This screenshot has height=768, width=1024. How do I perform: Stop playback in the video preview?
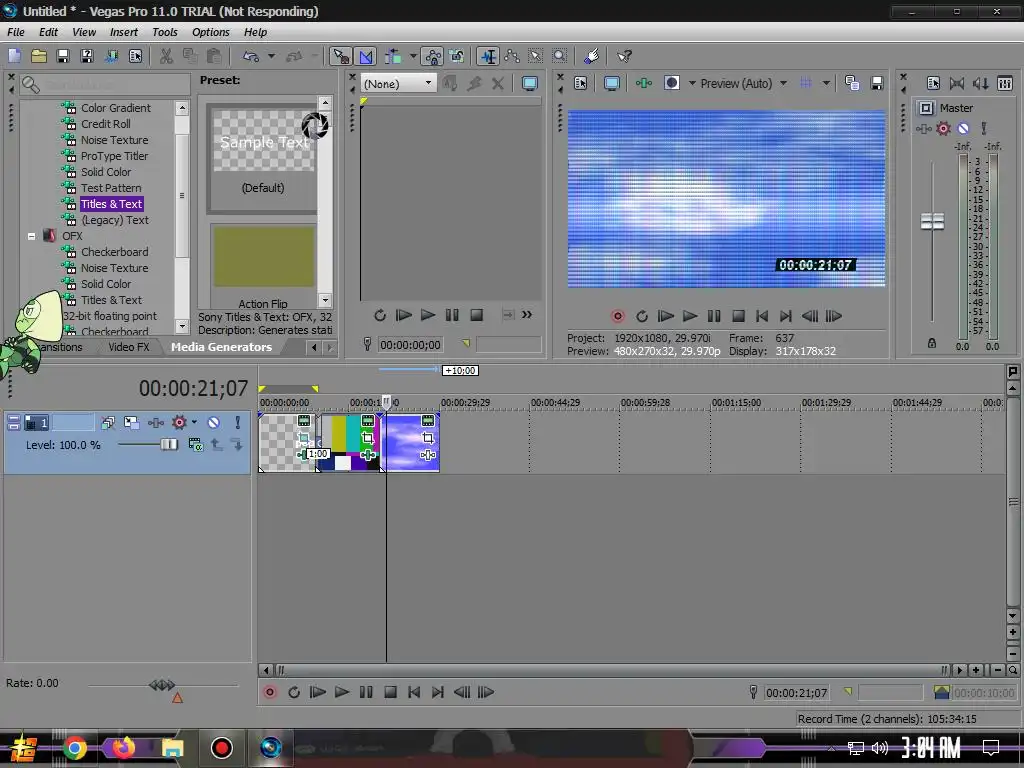point(739,317)
